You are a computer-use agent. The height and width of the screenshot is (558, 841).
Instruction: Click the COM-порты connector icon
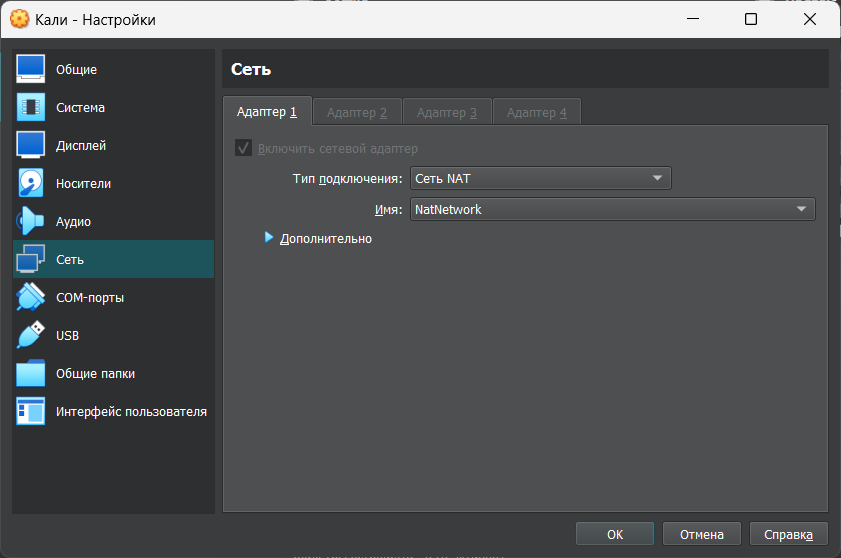tap(31, 297)
